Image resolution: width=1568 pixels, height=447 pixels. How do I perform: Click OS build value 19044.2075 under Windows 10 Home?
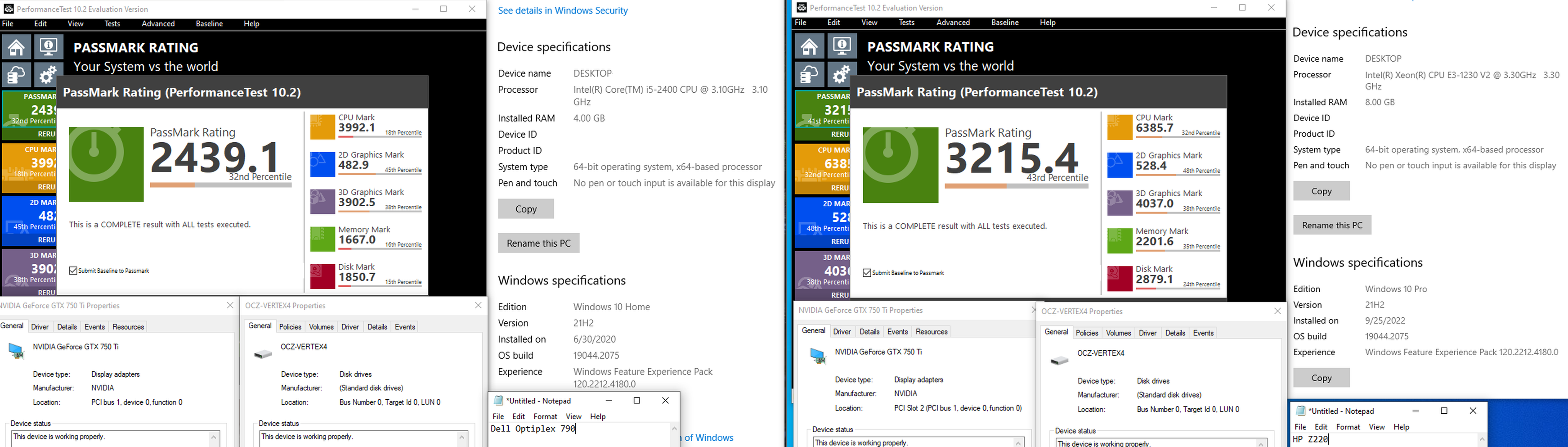pyautogui.click(x=596, y=356)
